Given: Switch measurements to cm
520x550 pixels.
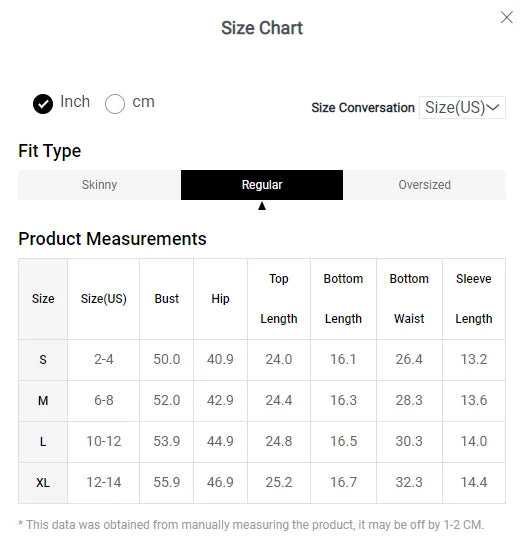Looking at the screenshot, I should coord(115,104).
